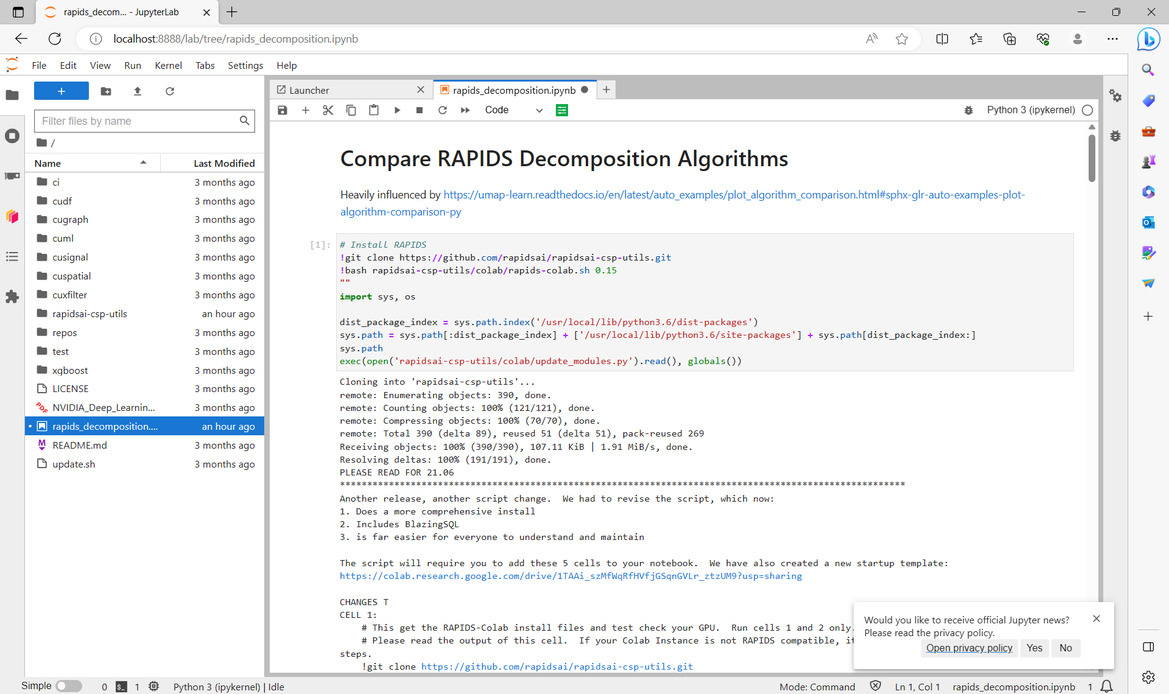
Task: Expand the cell type Code dropdown
Action: [x=514, y=110]
